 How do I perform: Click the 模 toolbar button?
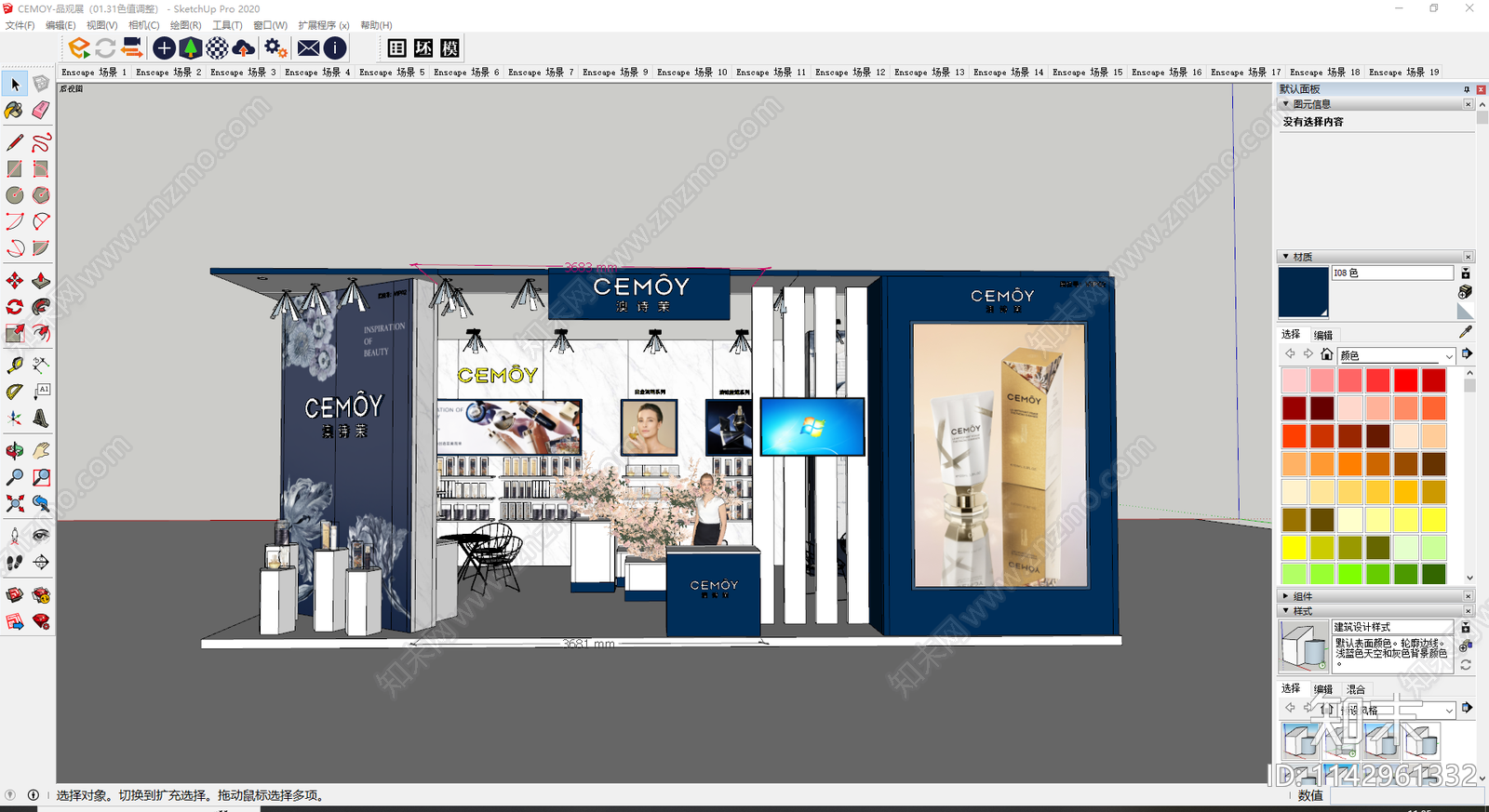click(x=450, y=48)
